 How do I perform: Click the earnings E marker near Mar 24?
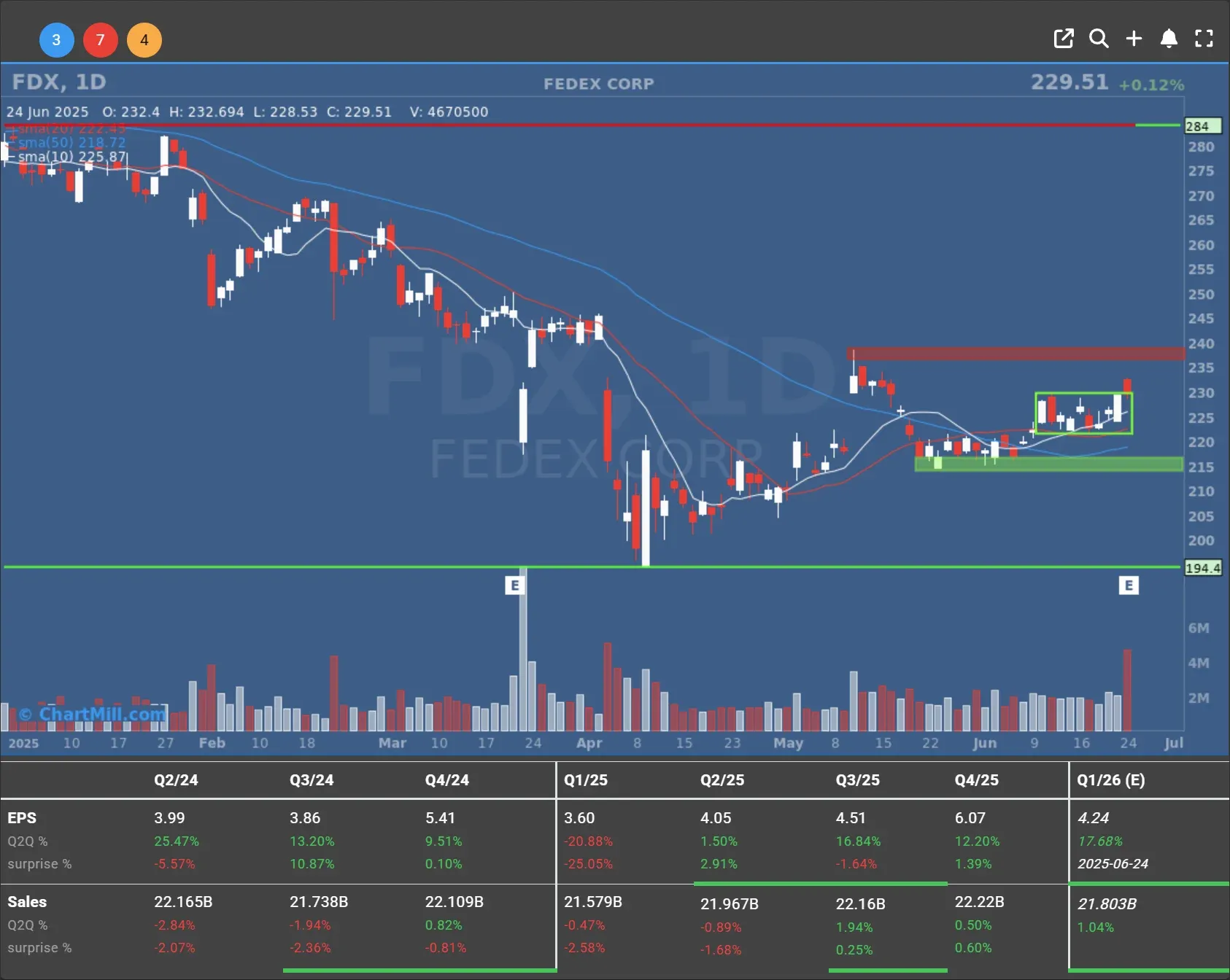click(514, 585)
